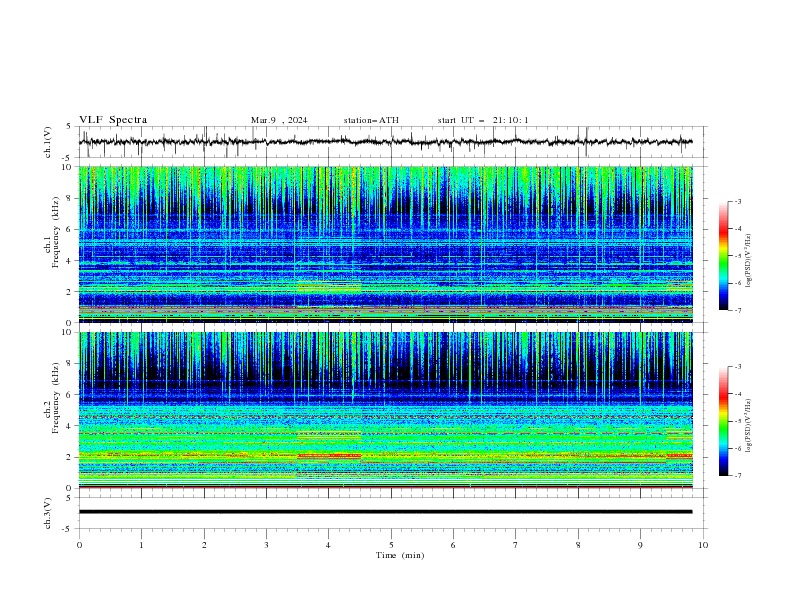
Task: Click the ch.1(V) waveform axis label
Action: [48, 142]
